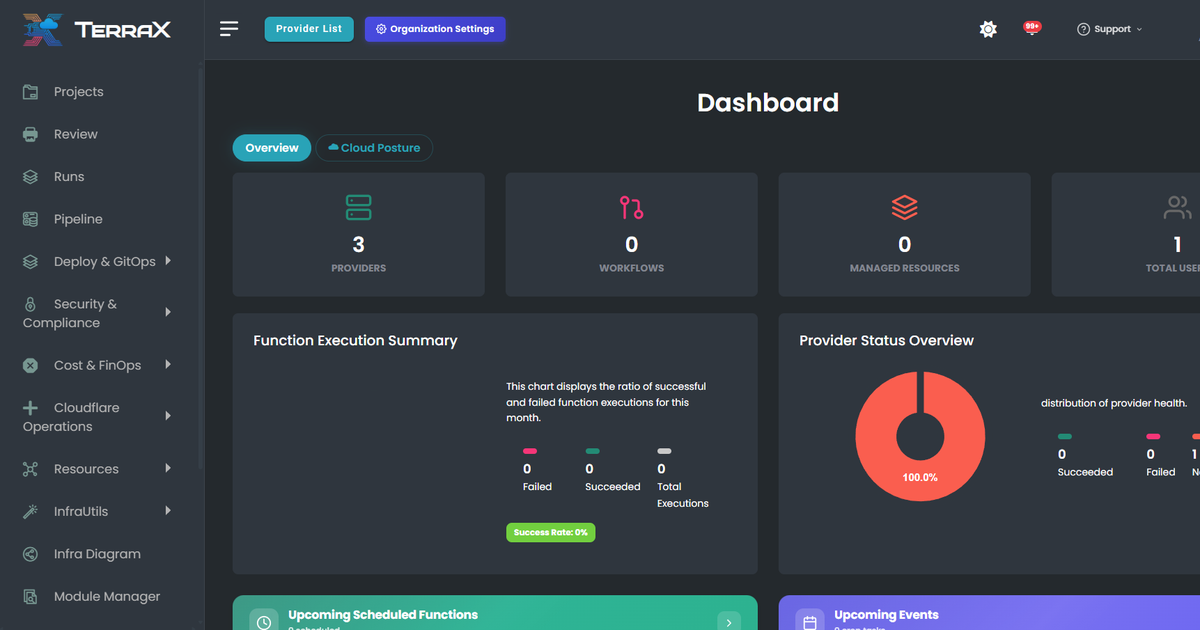Click the MANAGED RESOURCES label
Screen dimensions: 1200x630
[904, 268]
